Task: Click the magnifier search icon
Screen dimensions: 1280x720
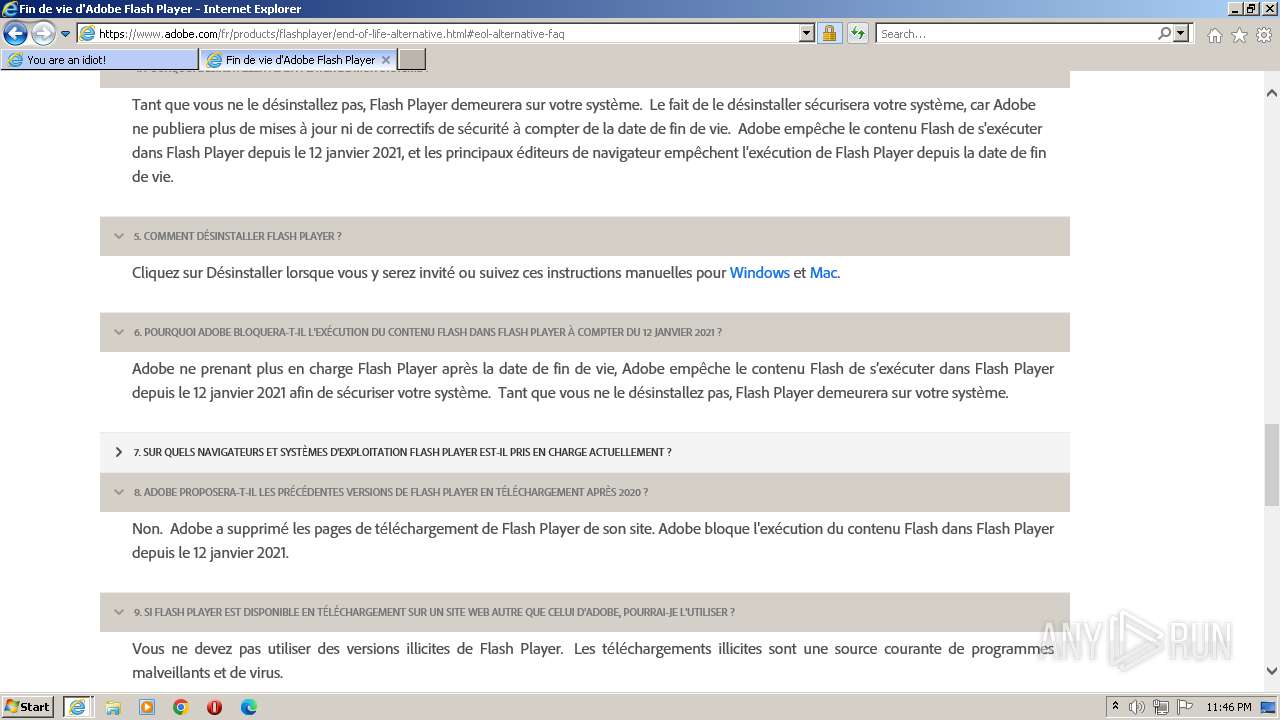Action: pos(1164,34)
